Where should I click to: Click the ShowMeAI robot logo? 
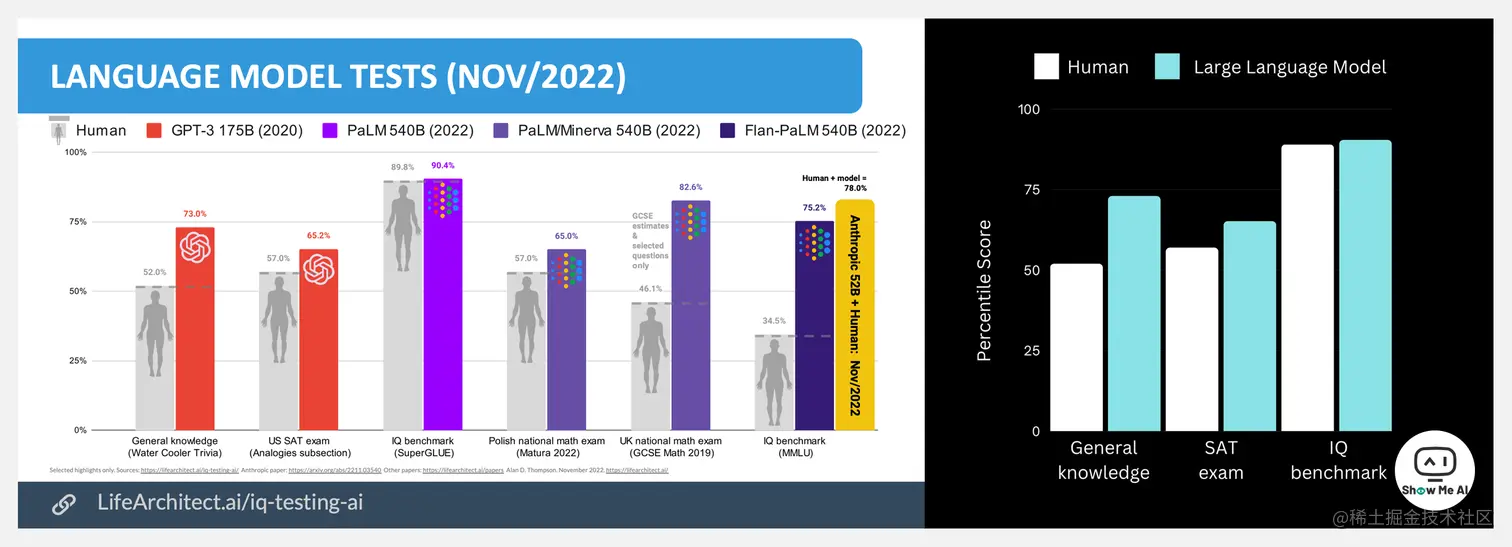[x=1434, y=472]
